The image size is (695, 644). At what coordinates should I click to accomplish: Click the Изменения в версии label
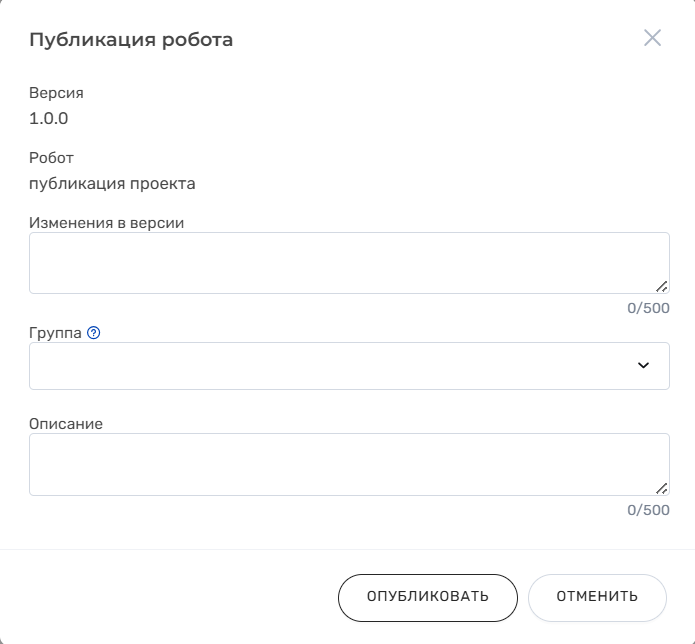106,223
